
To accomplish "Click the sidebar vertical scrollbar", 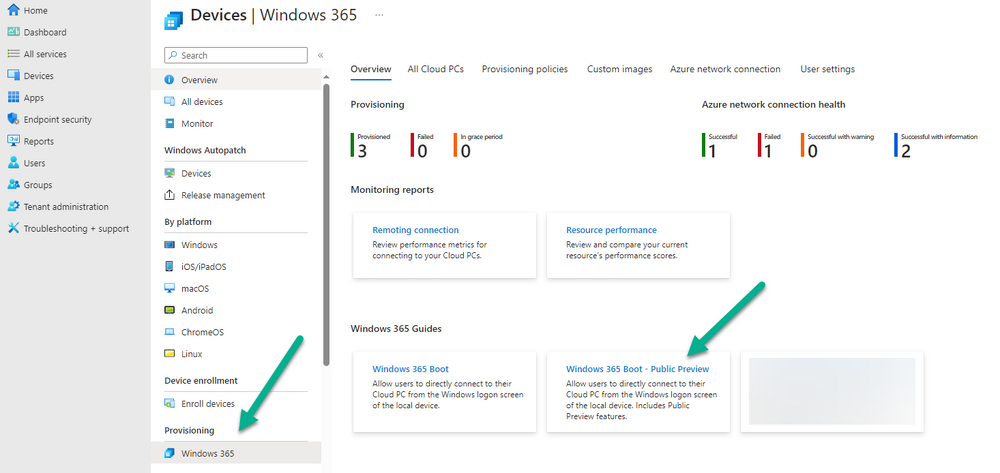I will click(326, 223).
